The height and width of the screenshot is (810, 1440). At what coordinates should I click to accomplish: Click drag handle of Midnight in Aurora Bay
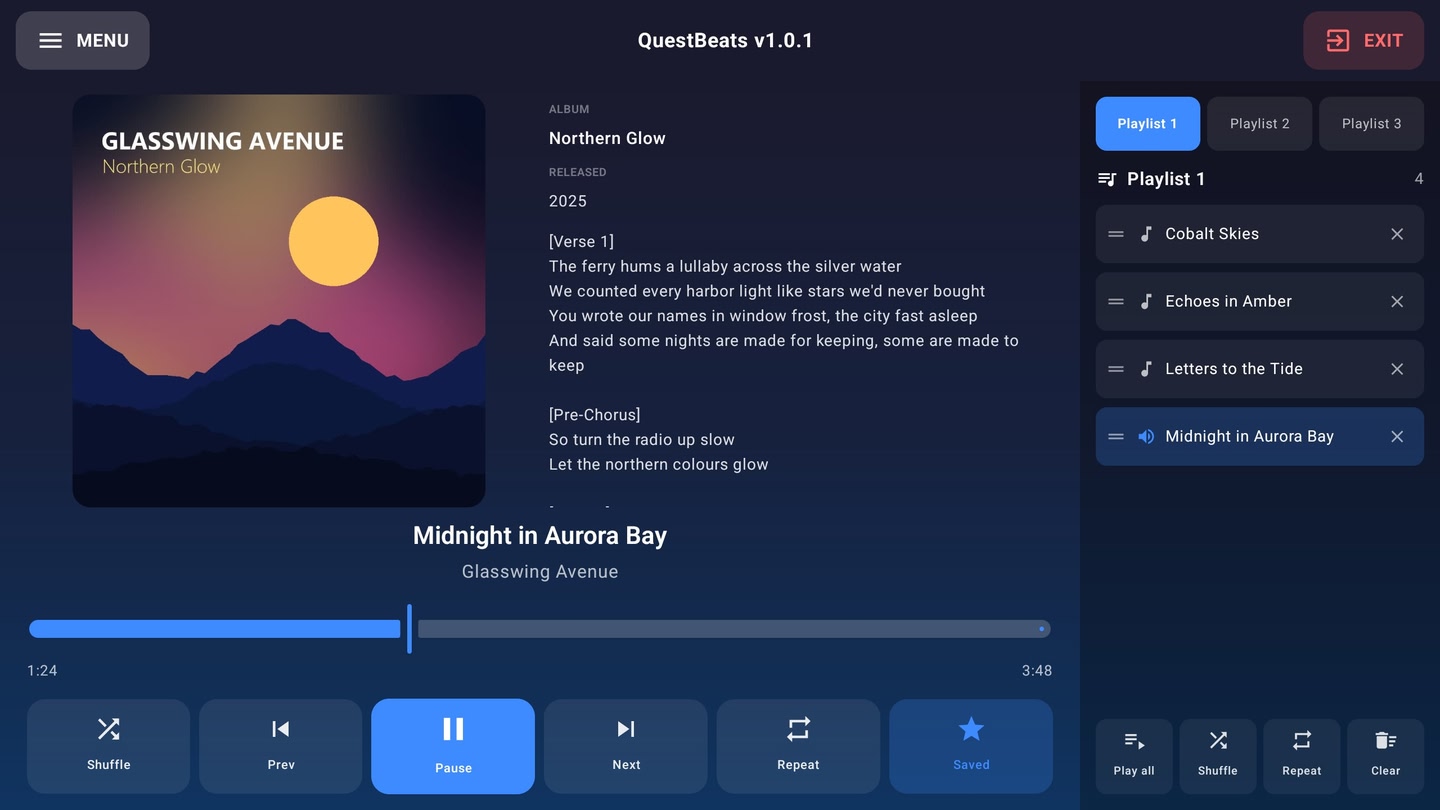pos(1116,437)
